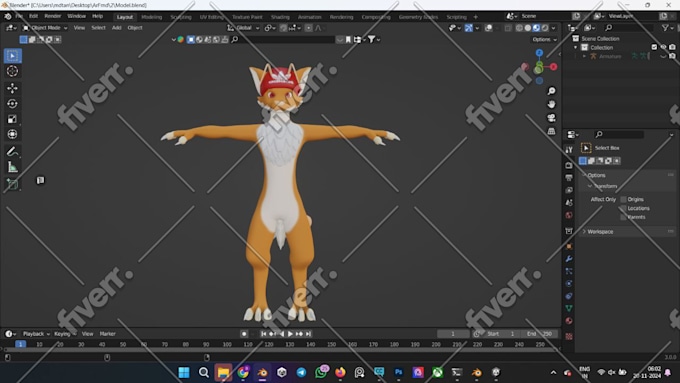Screen dimensions: 680x383
Task: Select the Transform tool
Action: [x=13, y=134]
